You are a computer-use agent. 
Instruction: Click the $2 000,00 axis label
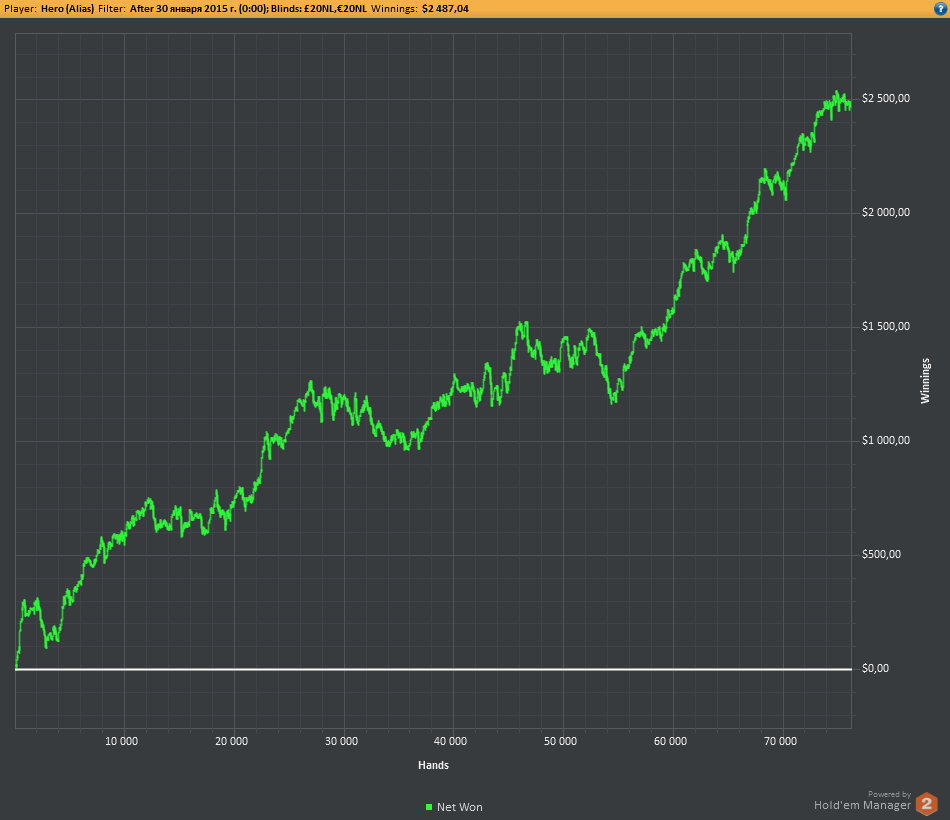click(x=886, y=213)
